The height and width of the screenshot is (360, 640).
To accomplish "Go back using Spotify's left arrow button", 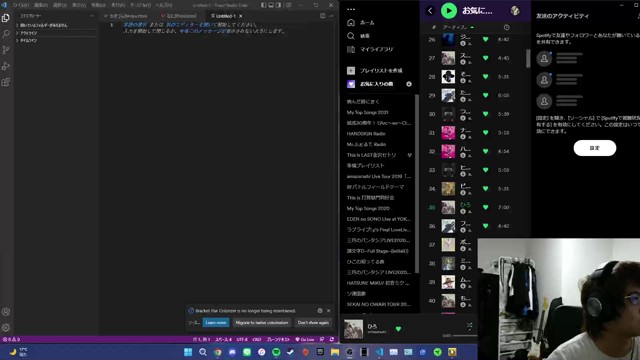I will 430,11.
